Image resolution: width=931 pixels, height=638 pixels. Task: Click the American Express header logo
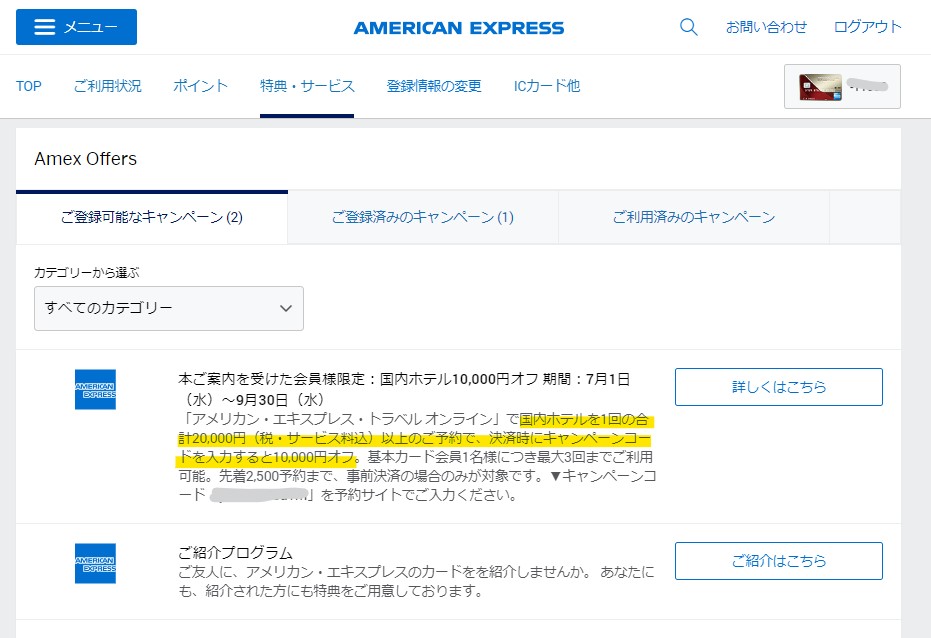tap(458, 28)
